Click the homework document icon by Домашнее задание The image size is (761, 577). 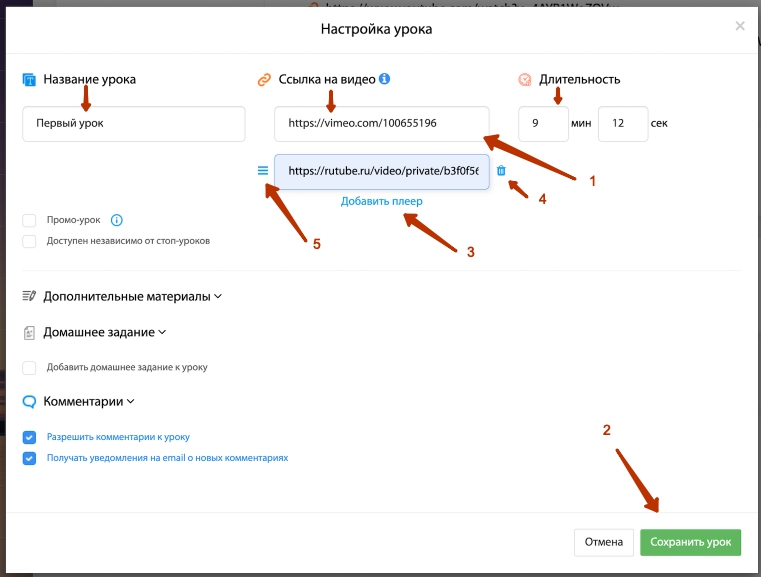click(29, 333)
